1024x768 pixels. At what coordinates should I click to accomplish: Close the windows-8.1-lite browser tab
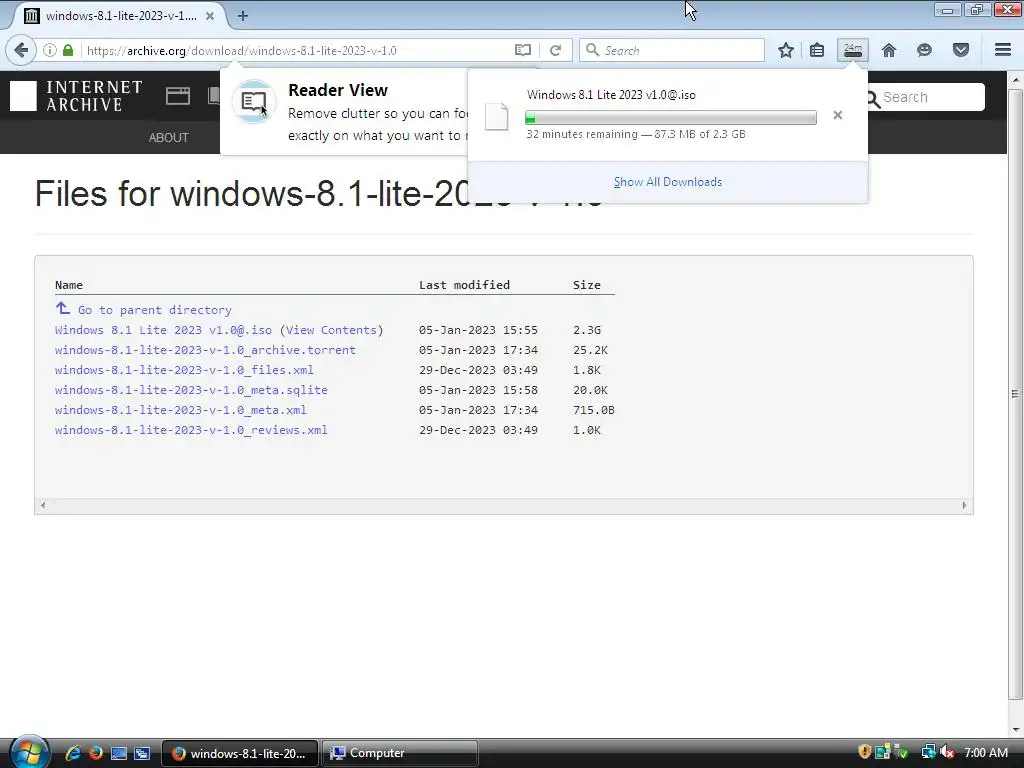coord(210,16)
